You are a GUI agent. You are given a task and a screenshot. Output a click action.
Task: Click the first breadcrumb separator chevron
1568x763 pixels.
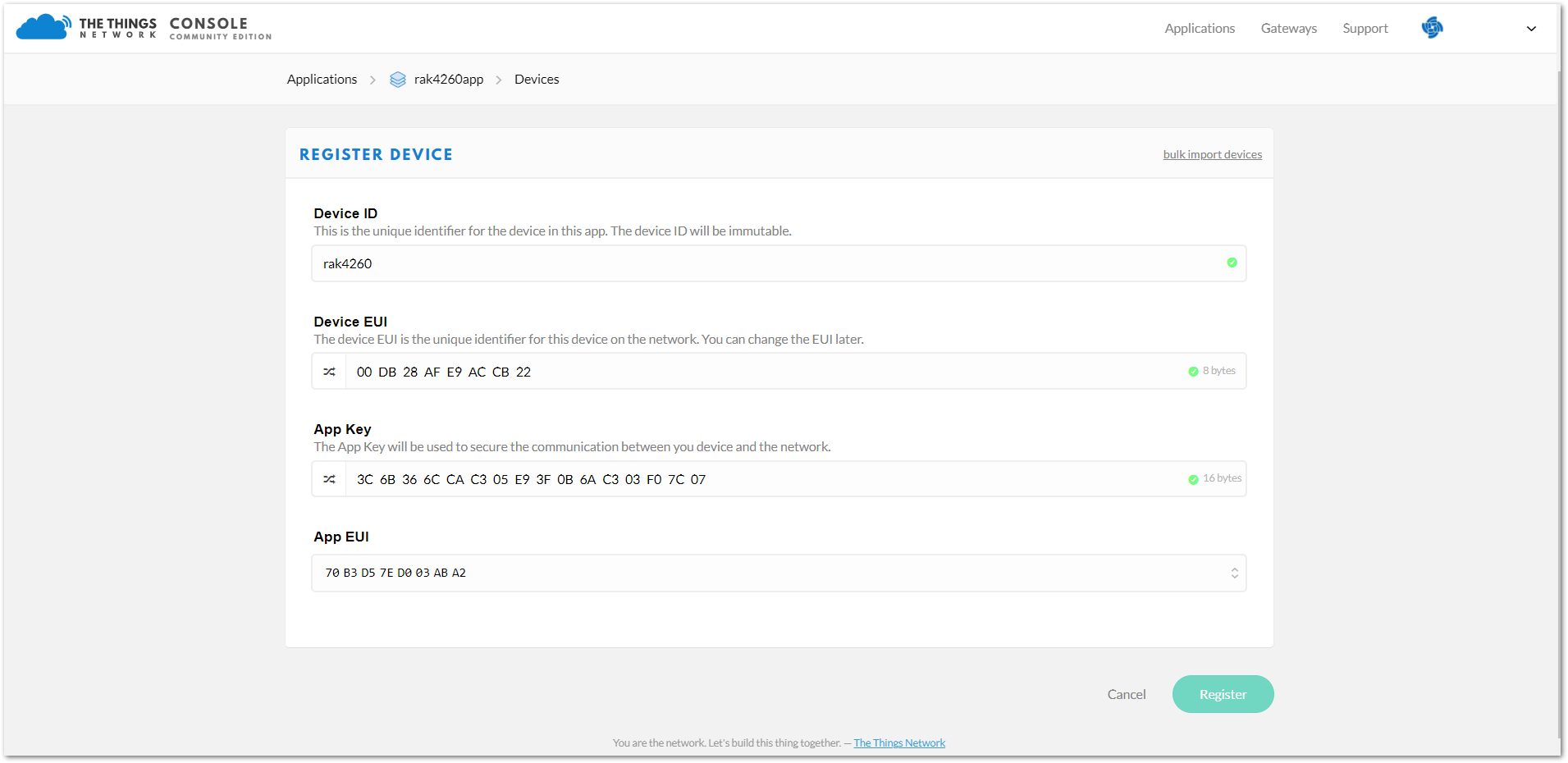pyautogui.click(x=373, y=80)
